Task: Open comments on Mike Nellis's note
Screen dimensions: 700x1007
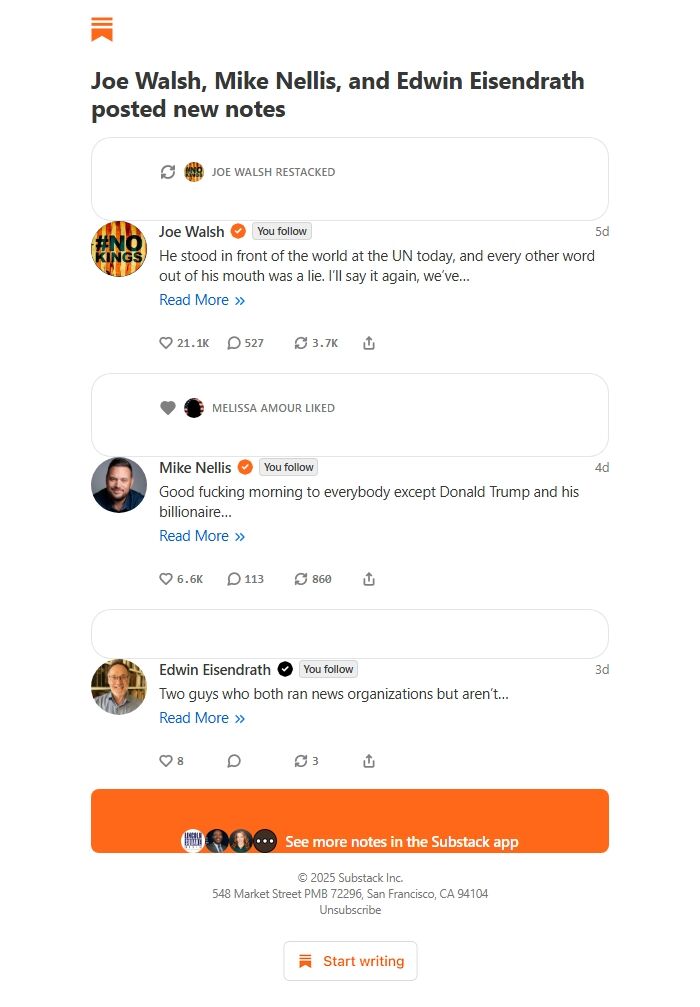Action: point(234,578)
